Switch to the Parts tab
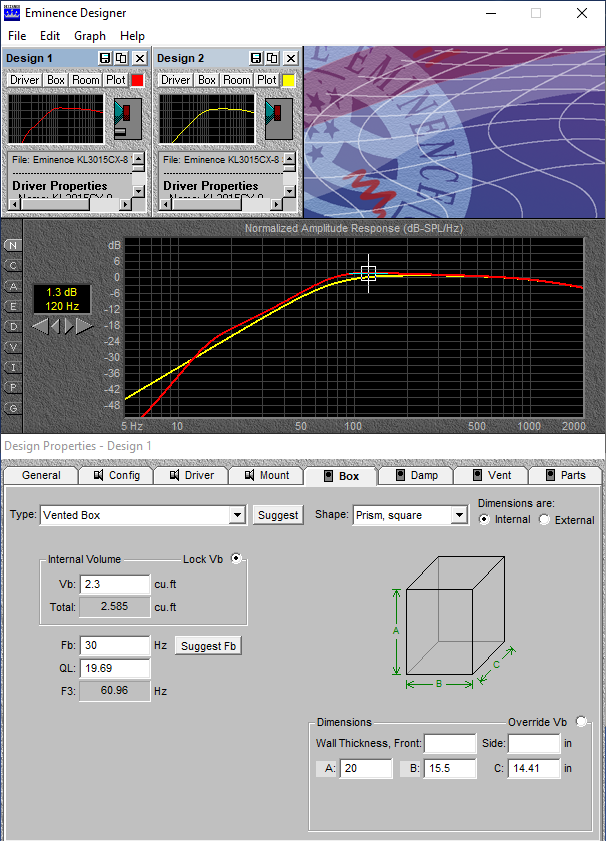Screen dimensions: 606x841 566,475
